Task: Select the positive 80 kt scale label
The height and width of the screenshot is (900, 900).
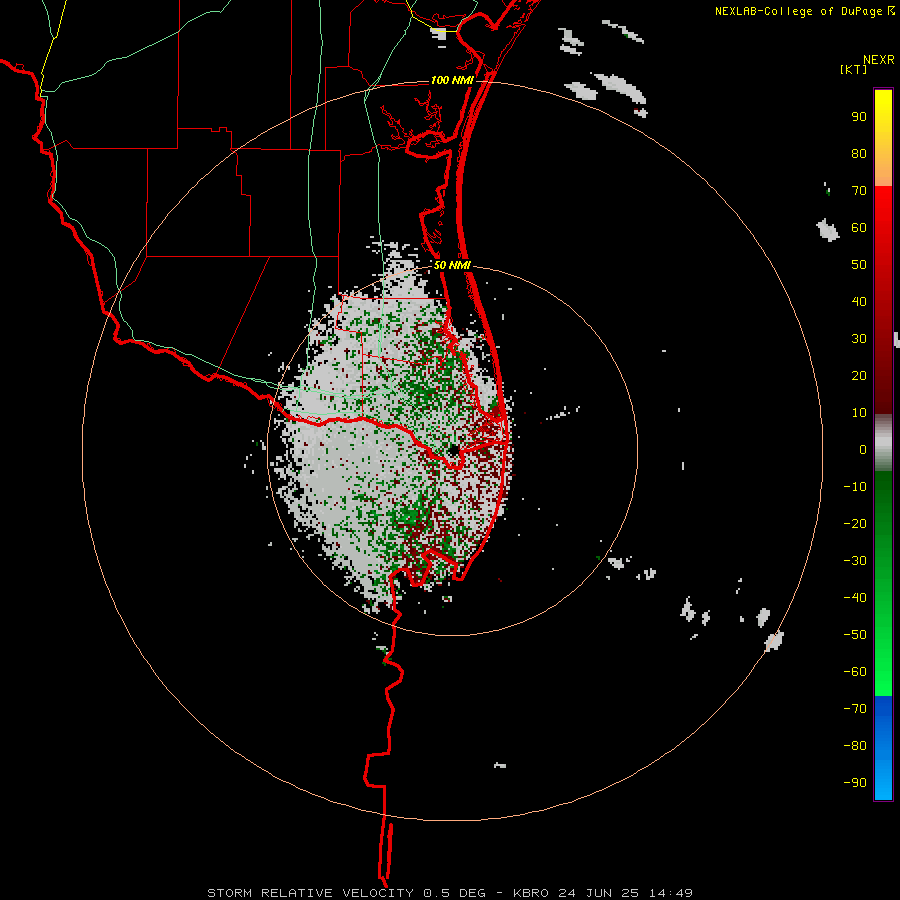Action: [859, 154]
